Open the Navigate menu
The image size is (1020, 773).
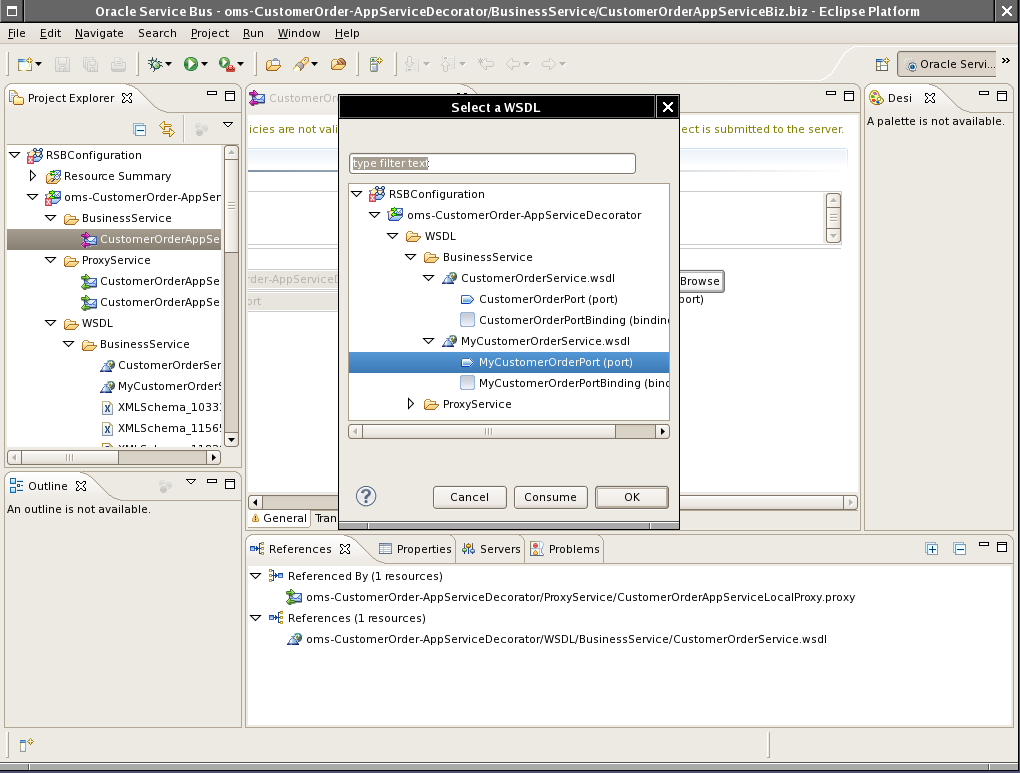(99, 33)
